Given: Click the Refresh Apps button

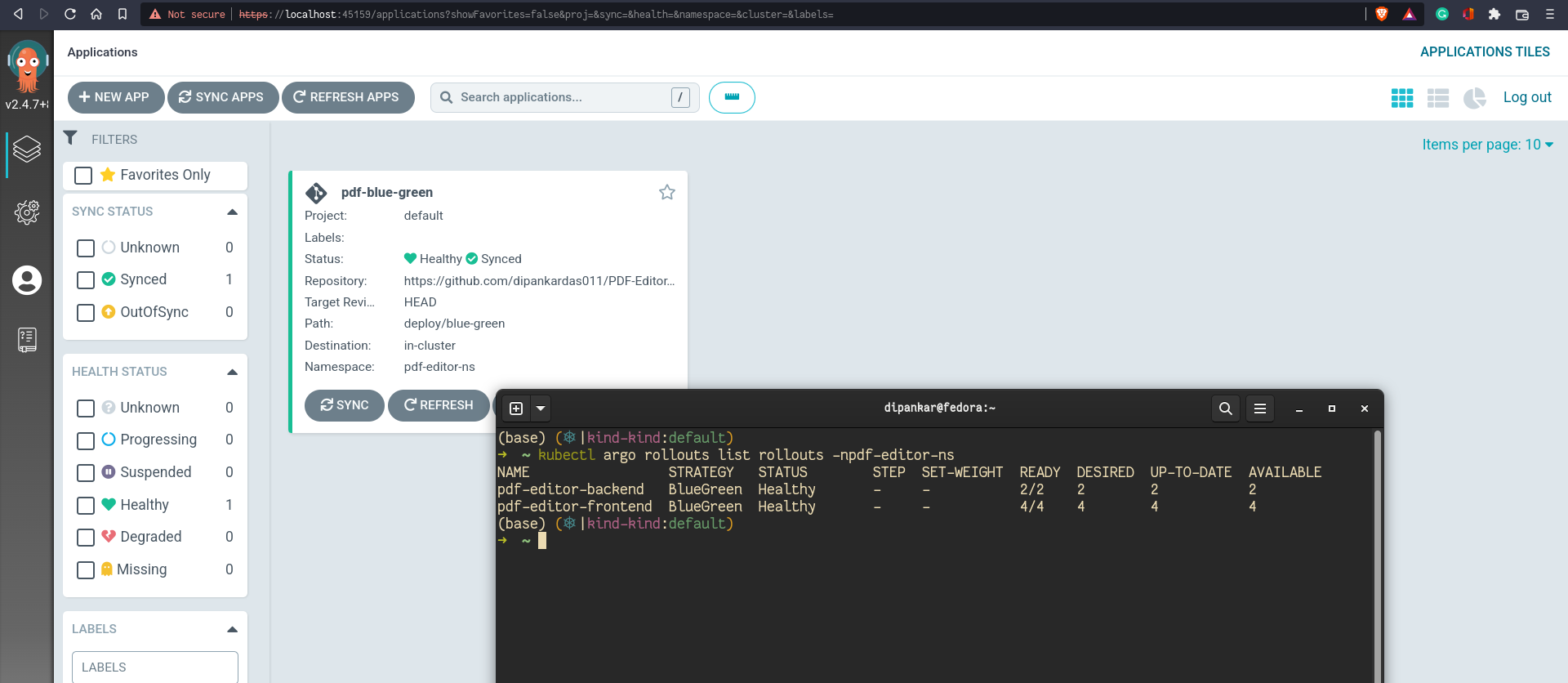Looking at the screenshot, I should 348,97.
